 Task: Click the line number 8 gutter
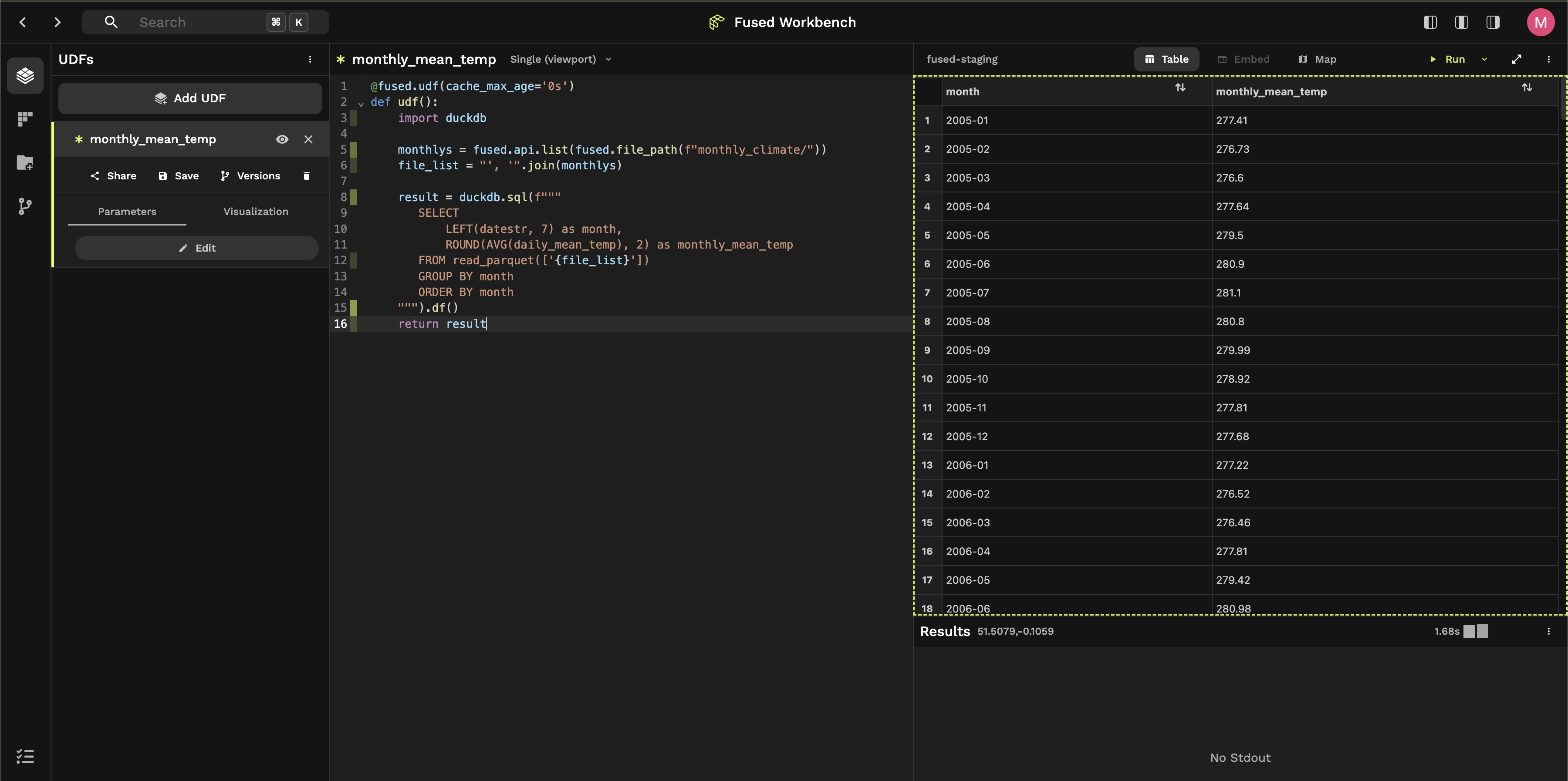click(343, 197)
